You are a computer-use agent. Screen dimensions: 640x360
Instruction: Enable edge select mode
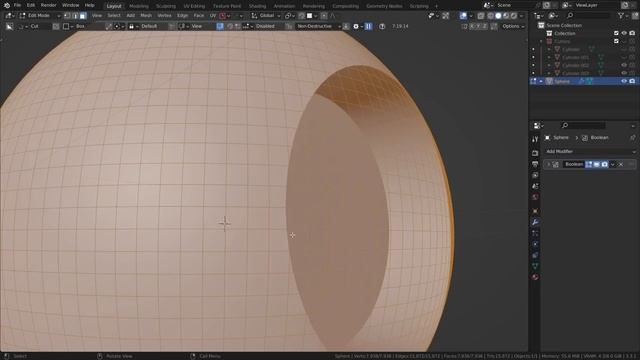click(x=75, y=16)
